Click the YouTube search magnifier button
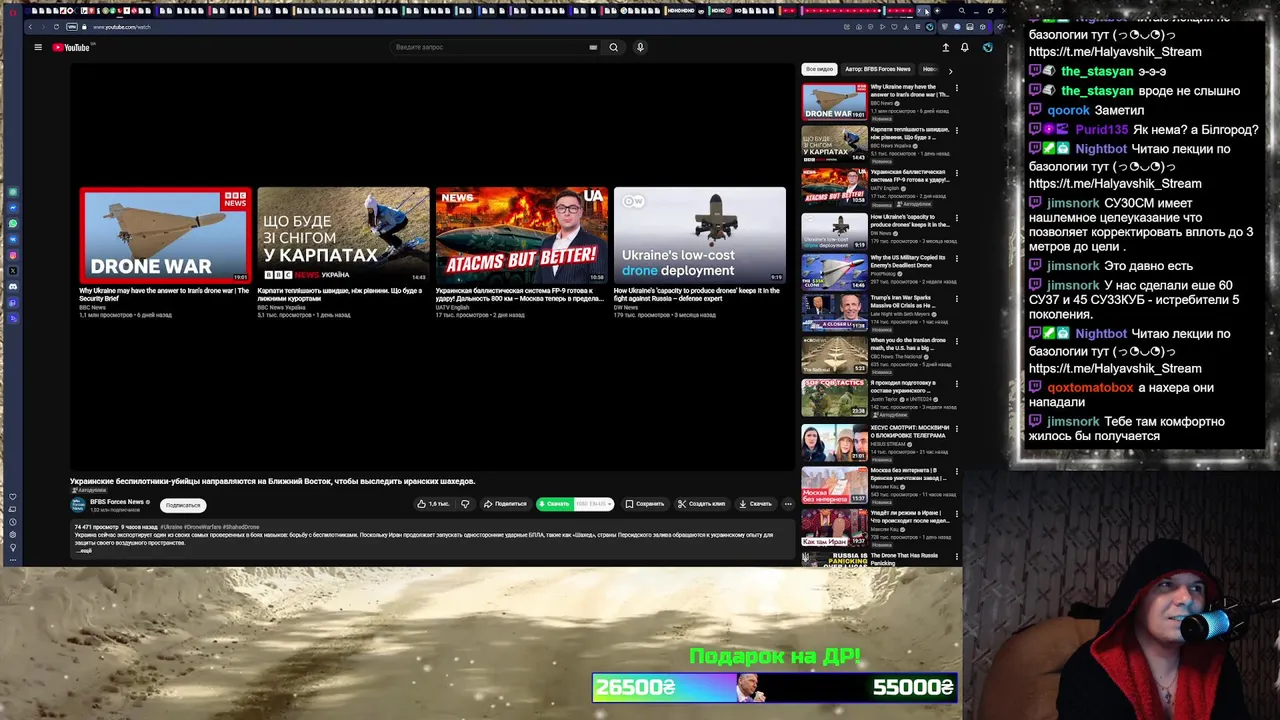This screenshot has width=1280, height=720. (614, 47)
